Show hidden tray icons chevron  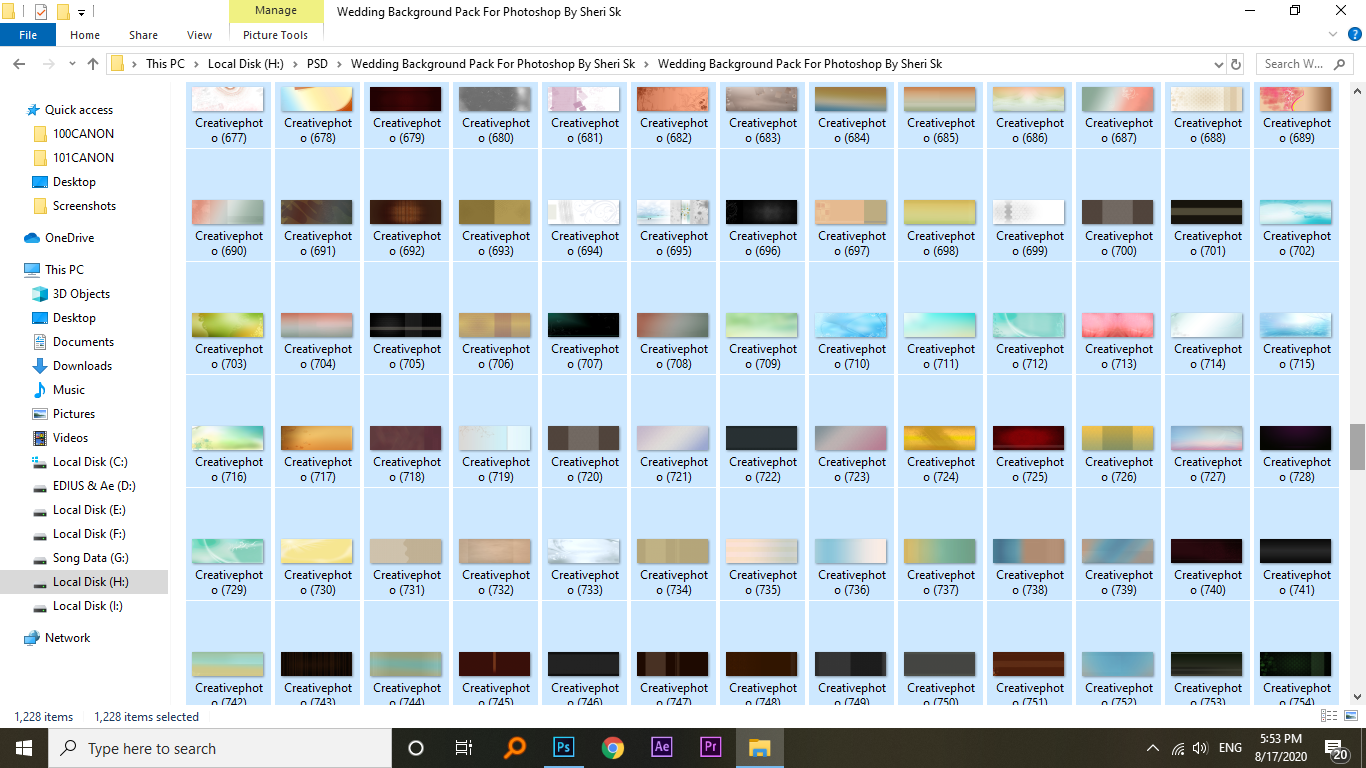point(1153,748)
